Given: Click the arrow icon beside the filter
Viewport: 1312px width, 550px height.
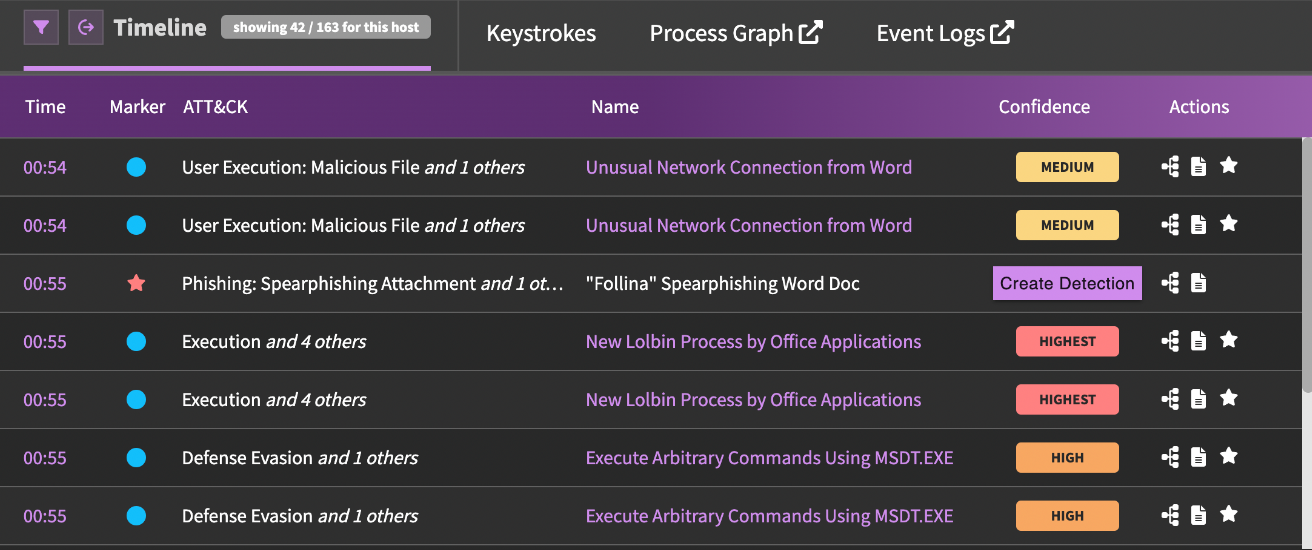Looking at the screenshot, I should click(86, 27).
